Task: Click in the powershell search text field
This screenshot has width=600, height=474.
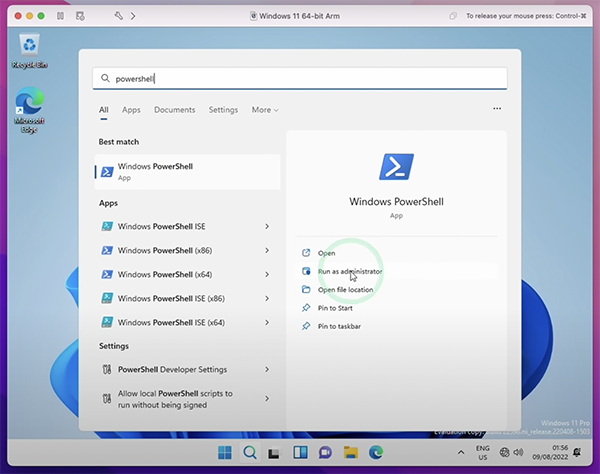Action: (x=300, y=78)
